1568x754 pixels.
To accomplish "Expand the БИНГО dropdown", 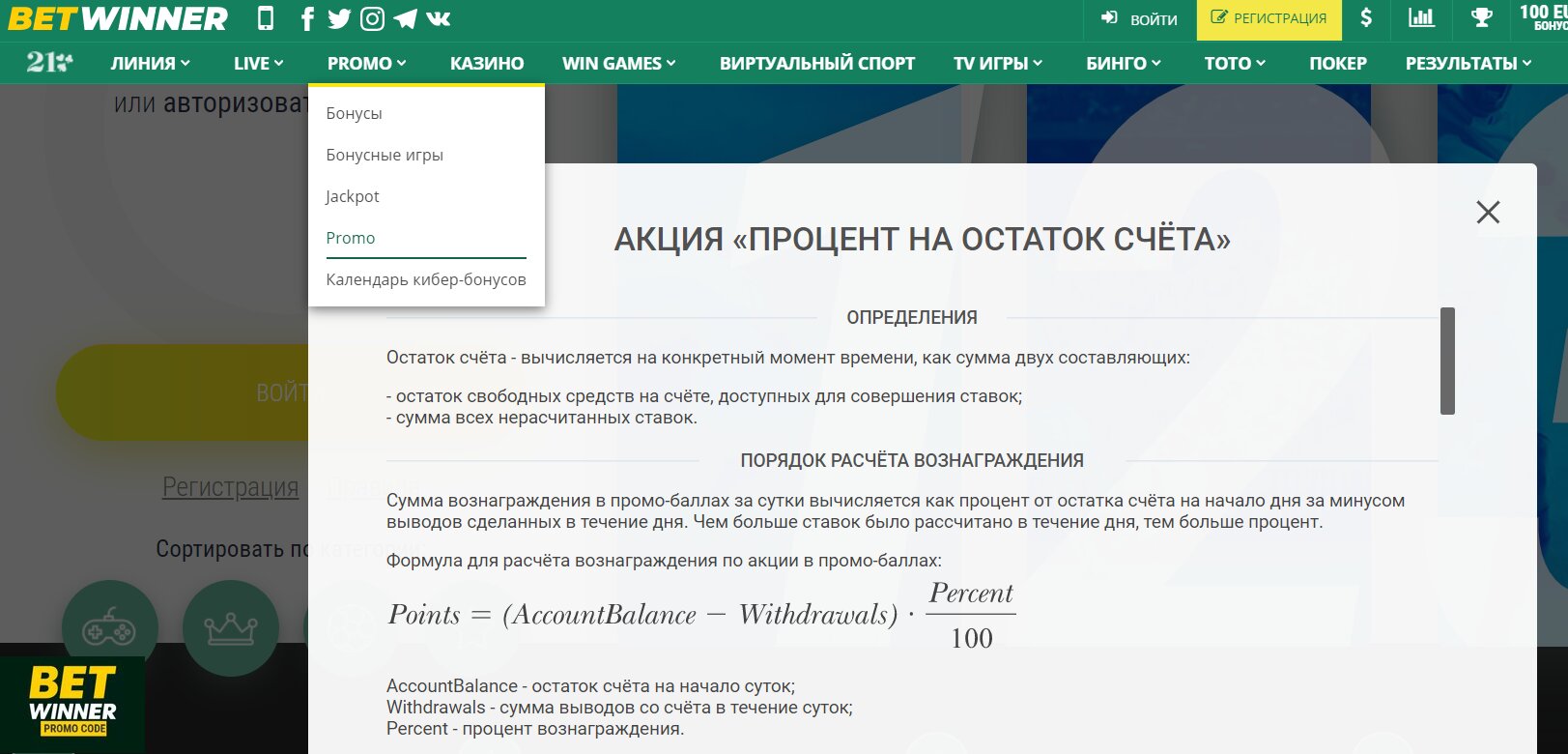I will tap(1123, 63).
